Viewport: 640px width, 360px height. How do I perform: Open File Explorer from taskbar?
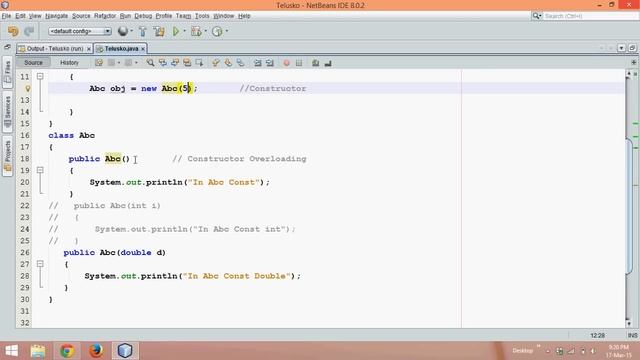pos(38,351)
